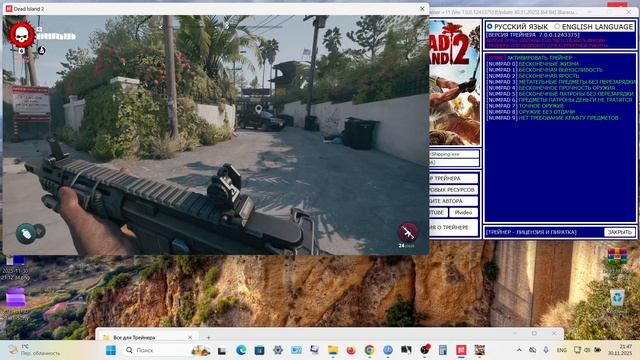The width and height of the screenshot is (640, 360).
Task: Click the button ending in О ТРЕЙНЕРЕ
Action: click(453, 227)
